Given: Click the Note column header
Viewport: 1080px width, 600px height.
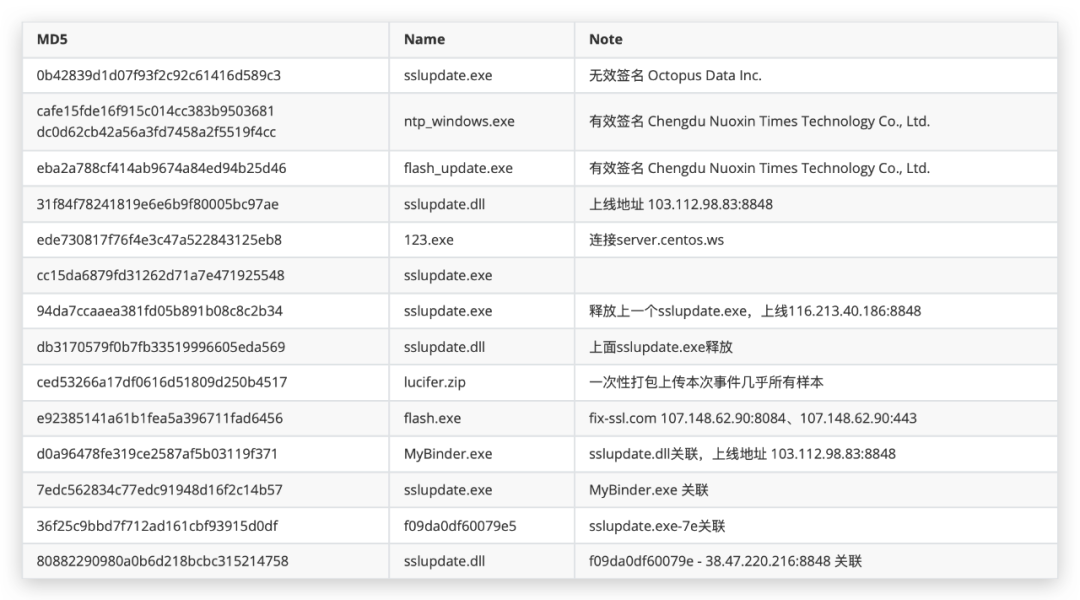Looking at the screenshot, I should point(605,39).
